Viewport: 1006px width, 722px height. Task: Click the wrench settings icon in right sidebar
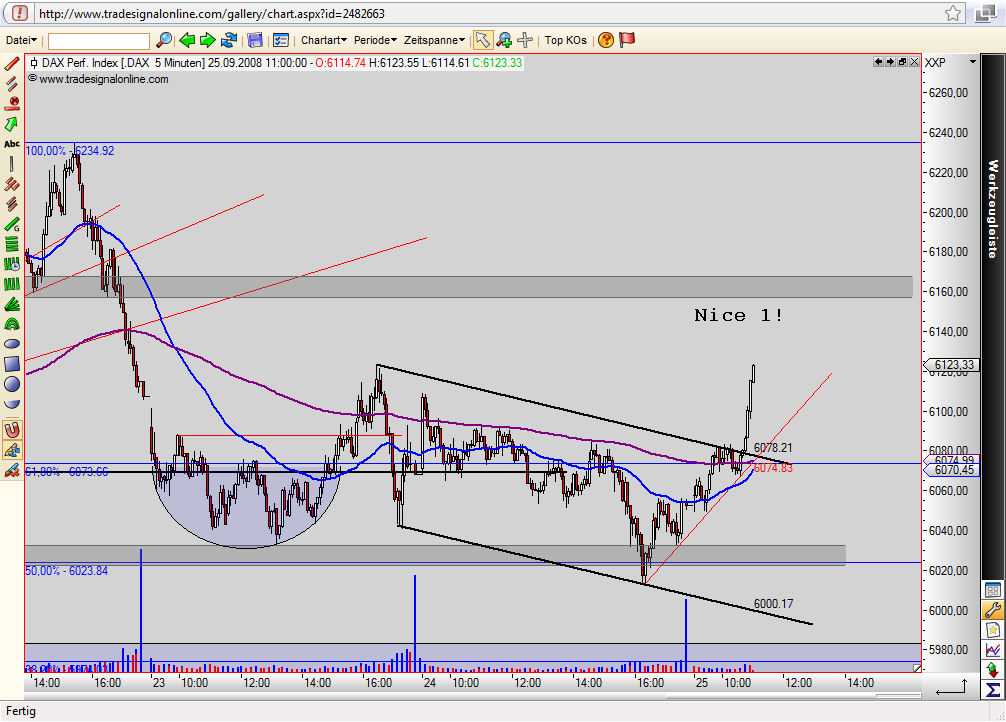coord(993,610)
